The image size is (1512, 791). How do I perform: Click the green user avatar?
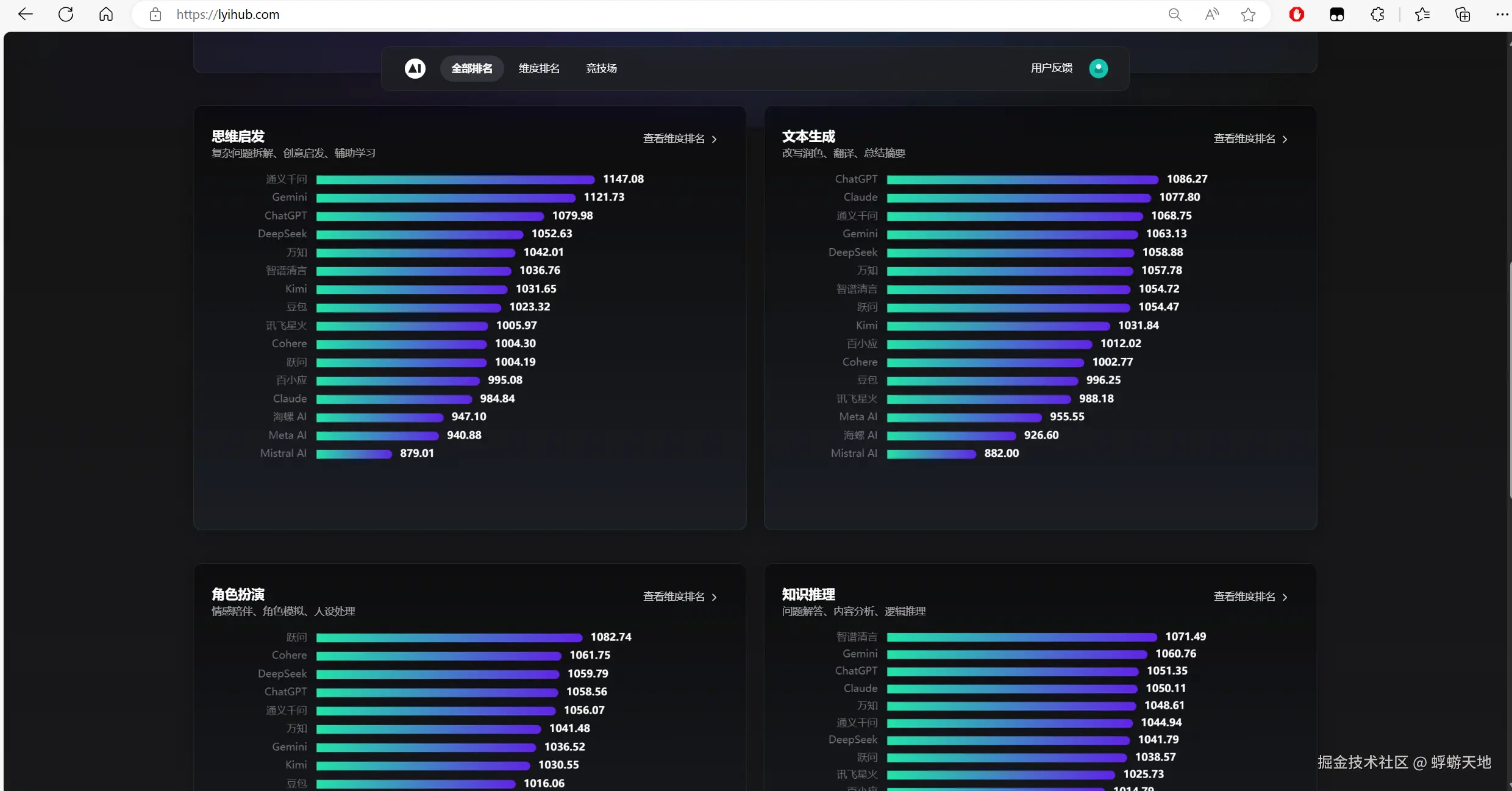coord(1098,68)
